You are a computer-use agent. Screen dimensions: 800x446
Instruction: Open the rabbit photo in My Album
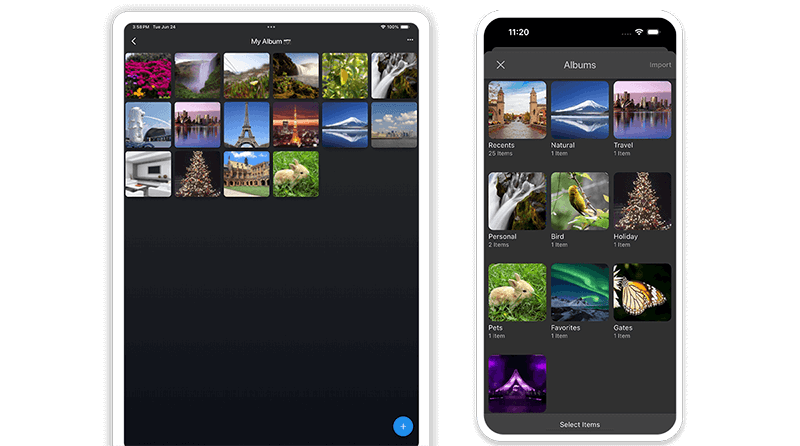295,174
